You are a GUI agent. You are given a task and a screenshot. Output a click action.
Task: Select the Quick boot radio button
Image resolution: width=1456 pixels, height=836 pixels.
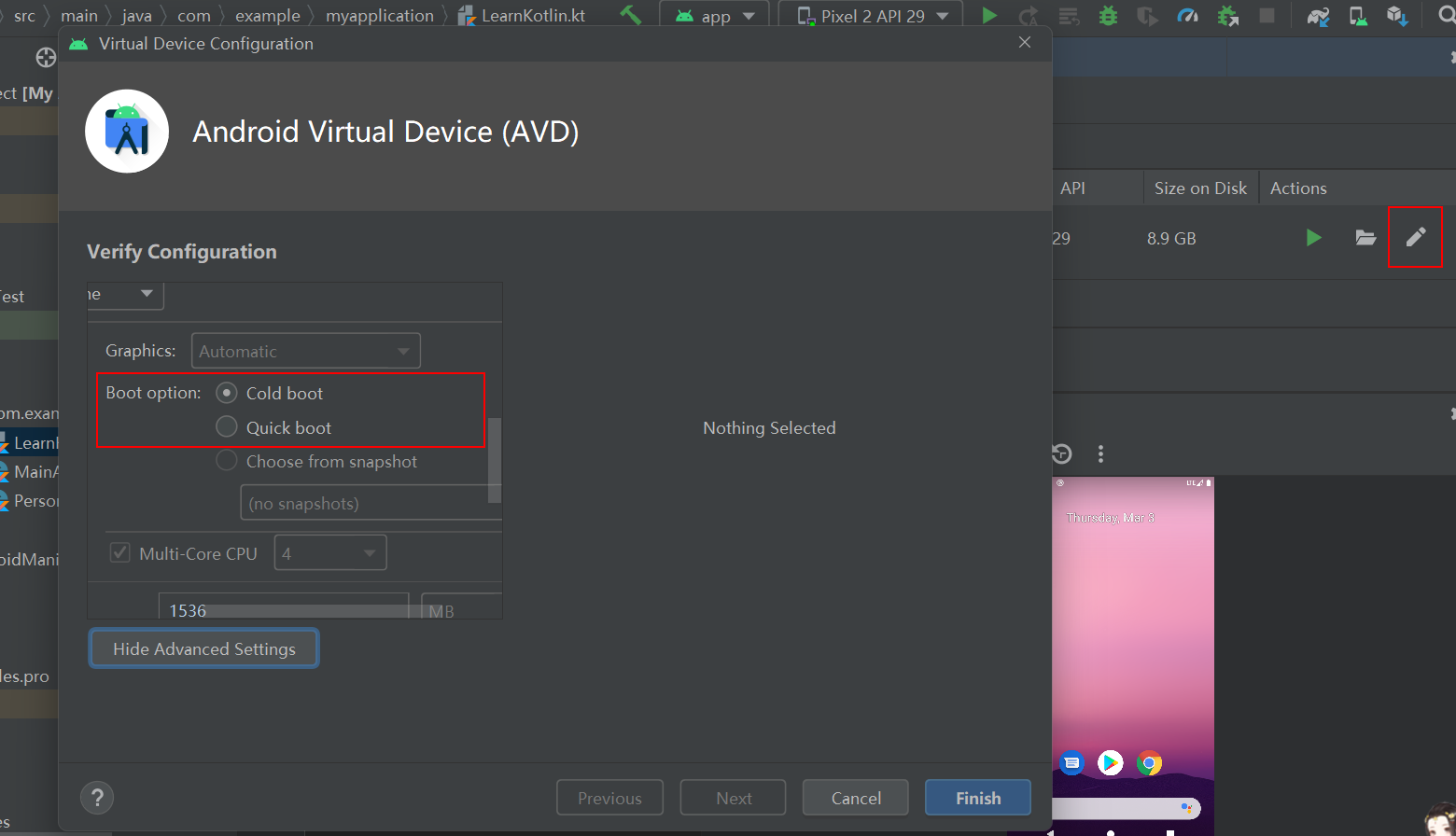(x=226, y=426)
